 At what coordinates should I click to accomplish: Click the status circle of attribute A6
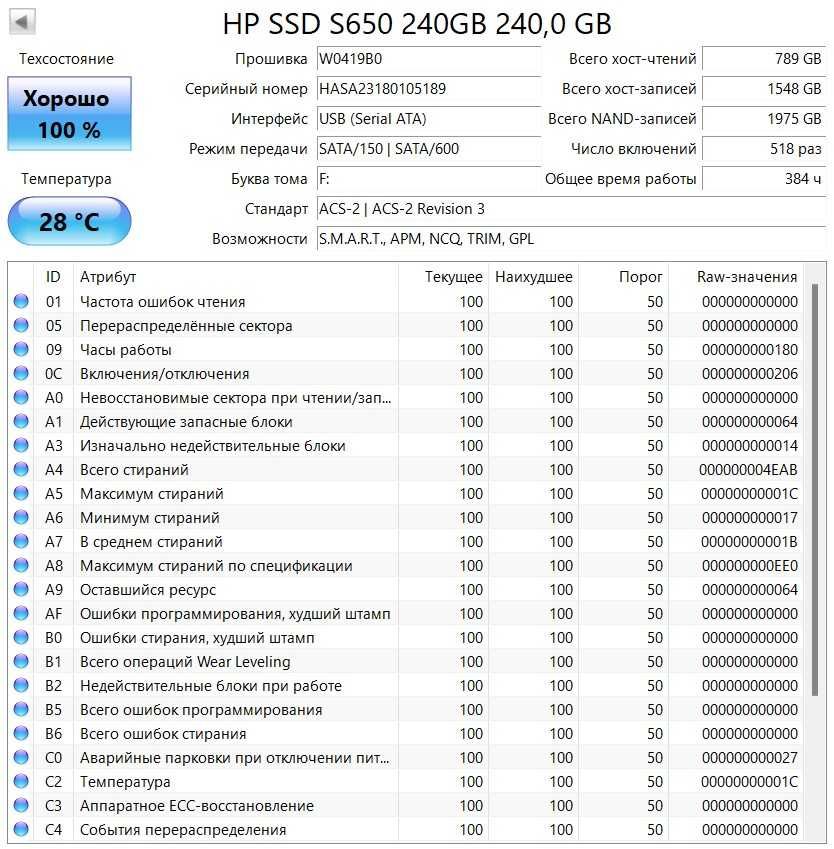point(21,517)
